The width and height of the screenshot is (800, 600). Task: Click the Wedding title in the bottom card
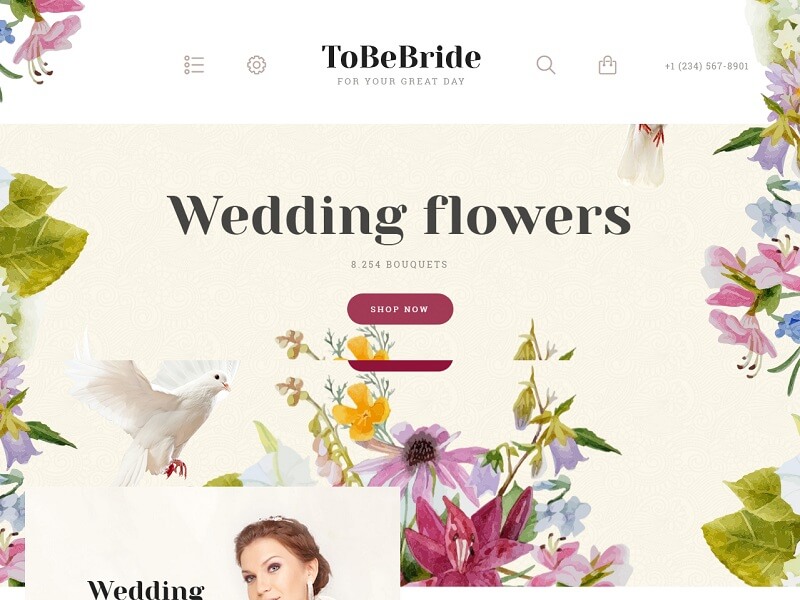point(146,589)
